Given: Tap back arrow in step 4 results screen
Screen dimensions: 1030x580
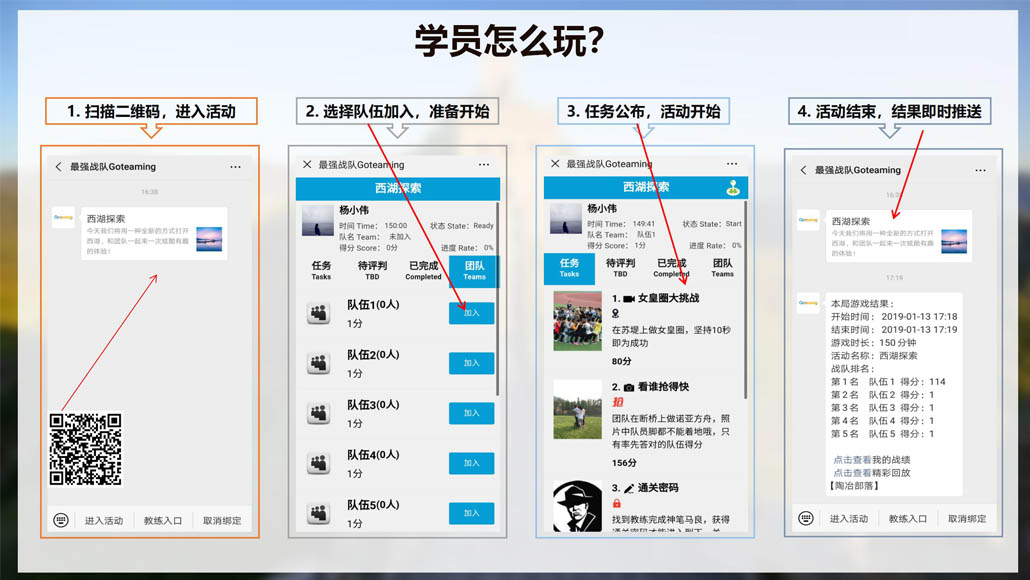Looking at the screenshot, I should click(803, 170).
